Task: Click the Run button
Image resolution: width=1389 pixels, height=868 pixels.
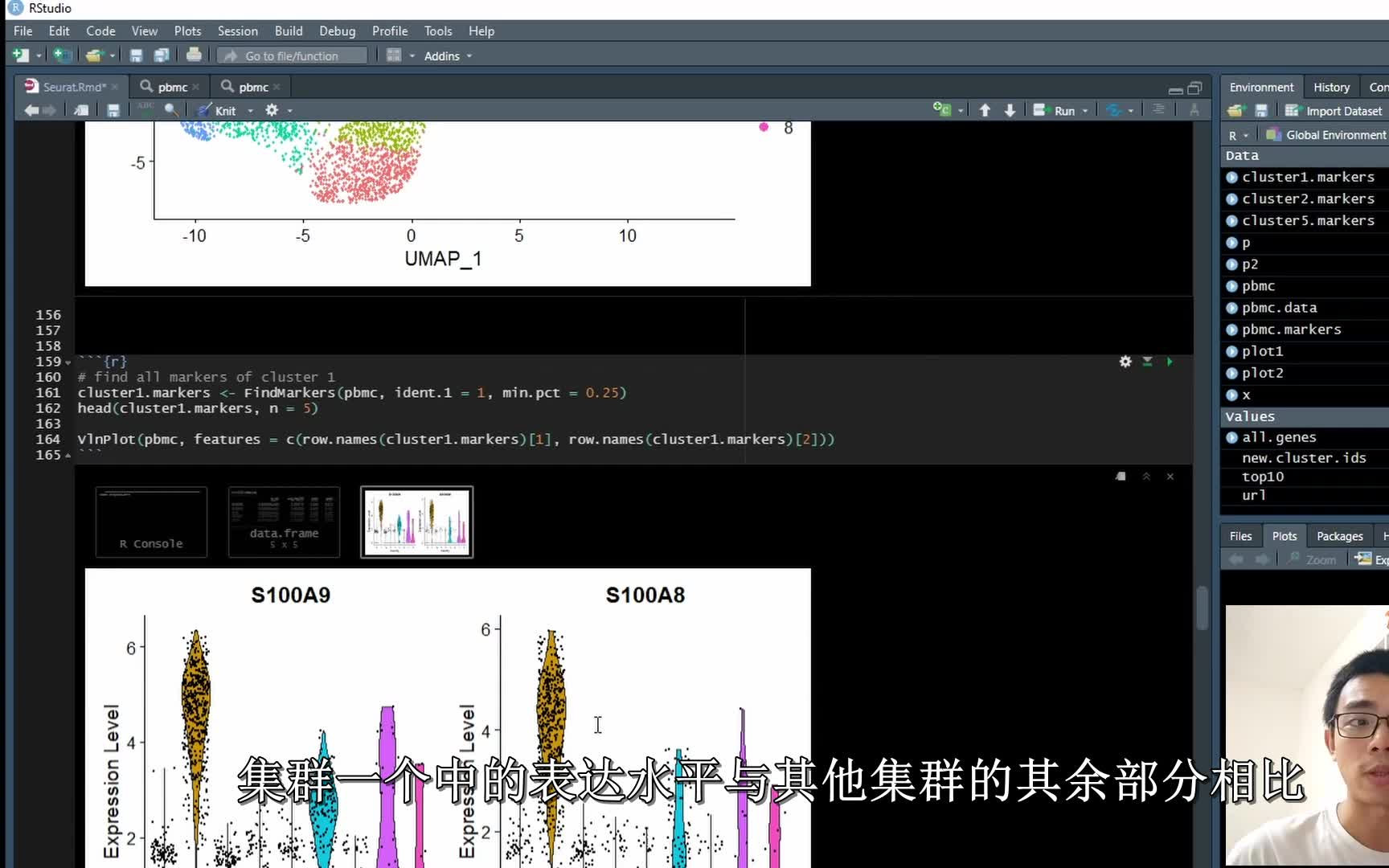Action: point(1055,110)
